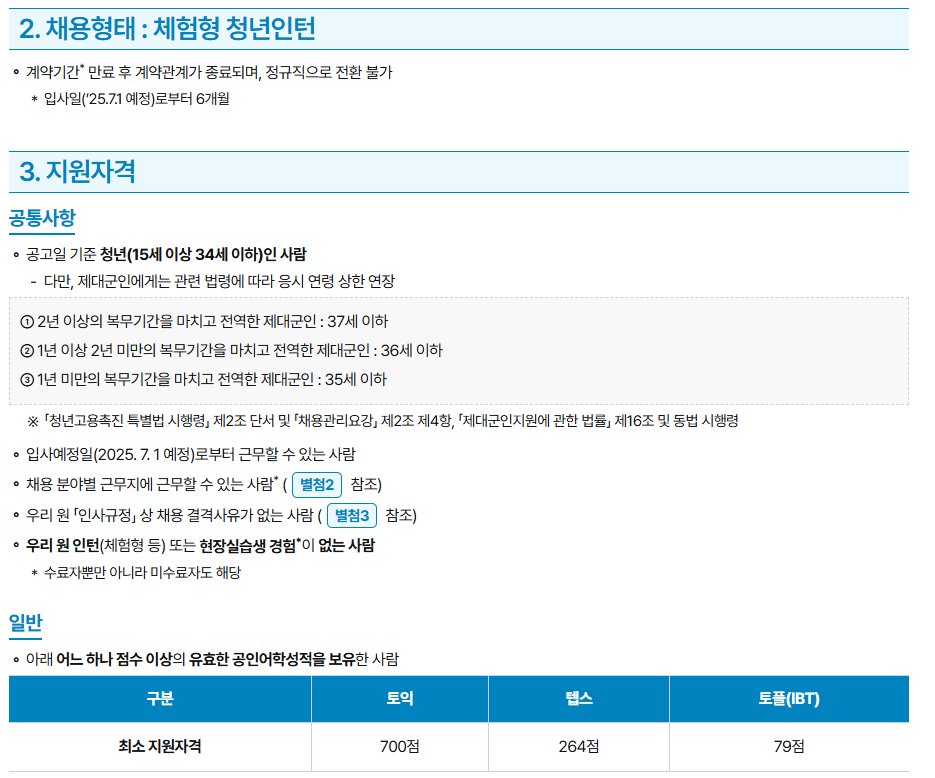This screenshot has width=935, height=778.
Task: Select the 구분 table header
Action: tap(160, 698)
